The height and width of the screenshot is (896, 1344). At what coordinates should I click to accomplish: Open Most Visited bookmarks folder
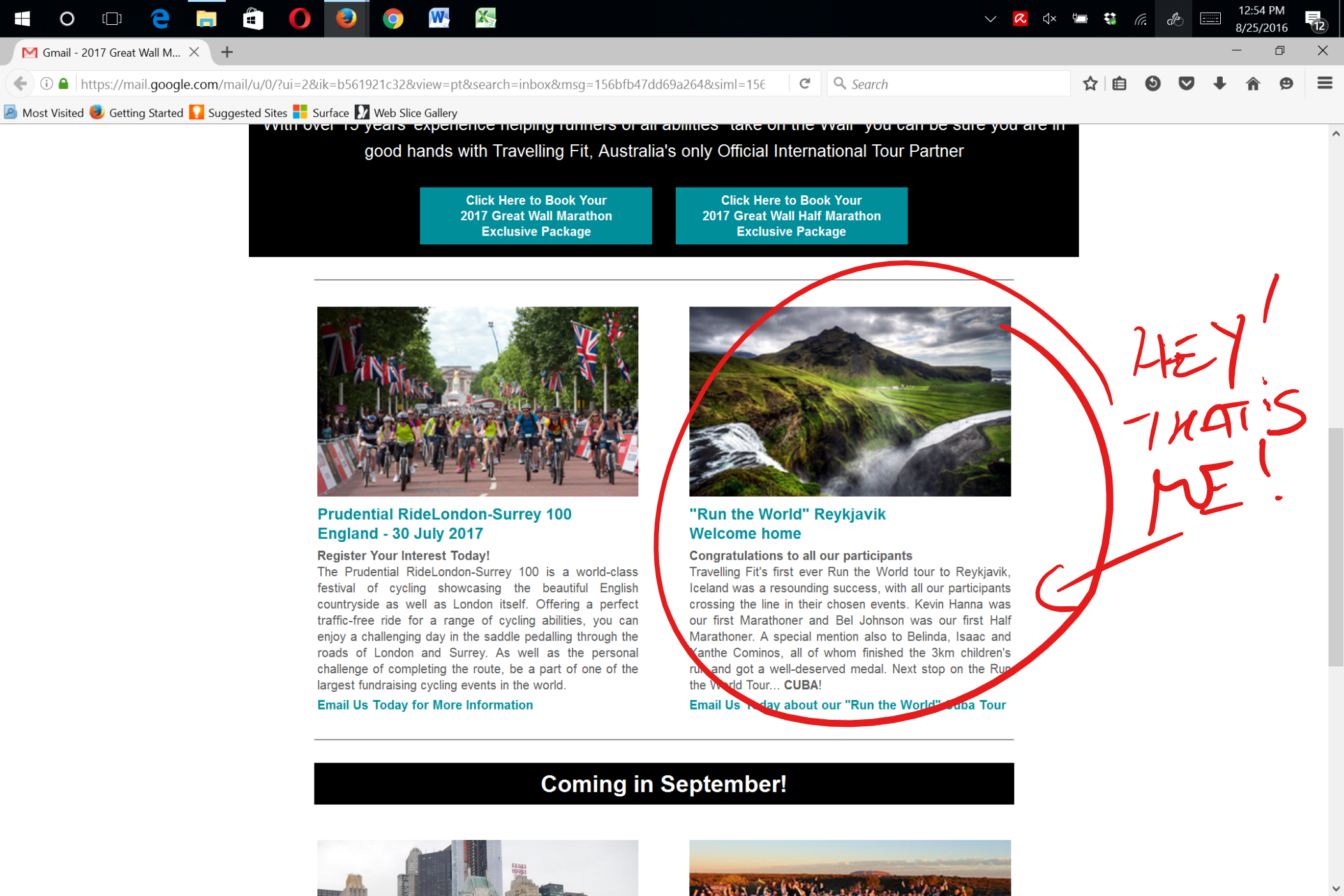(x=44, y=113)
